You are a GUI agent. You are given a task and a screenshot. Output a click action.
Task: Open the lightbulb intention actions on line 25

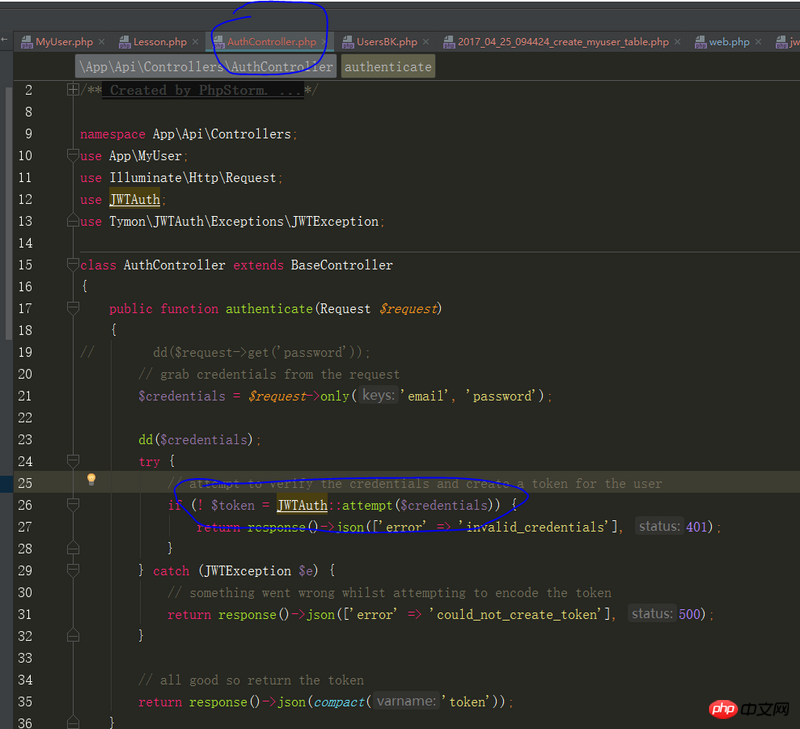coord(91,479)
